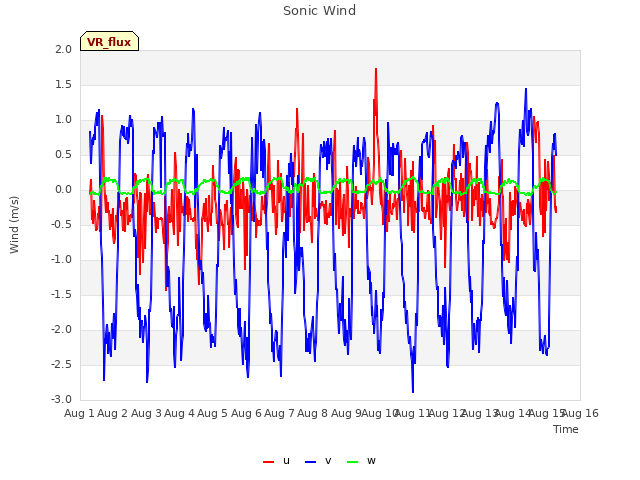Click the 1.0 y-axis tick label
This screenshot has width=640, height=480.
(x=63, y=120)
